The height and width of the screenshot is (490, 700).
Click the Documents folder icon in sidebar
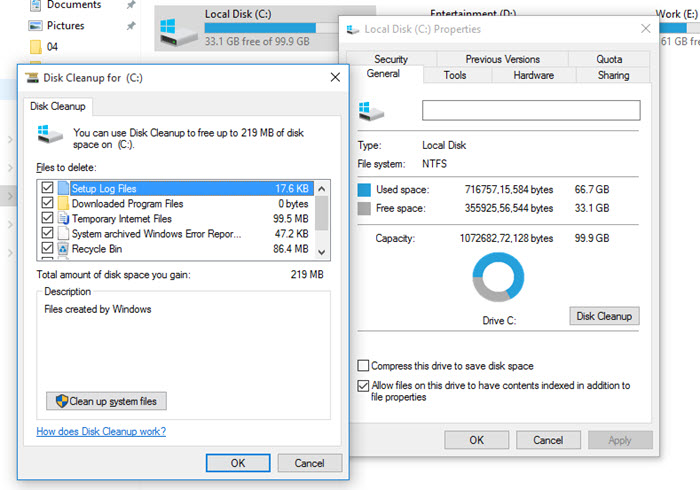click(35, 5)
